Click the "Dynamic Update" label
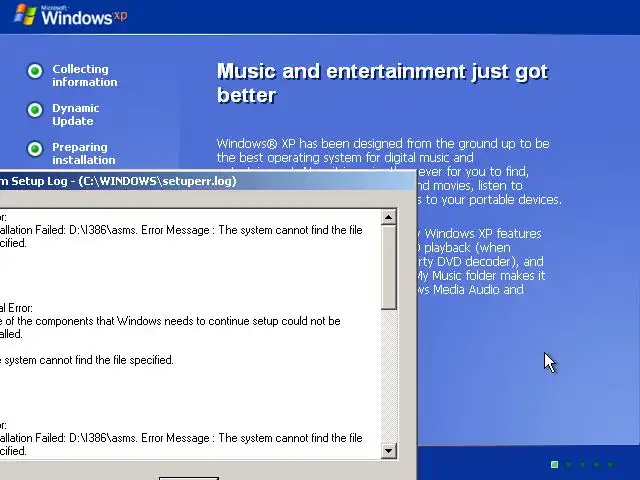Viewport: 640px width, 480px height. click(x=76, y=115)
